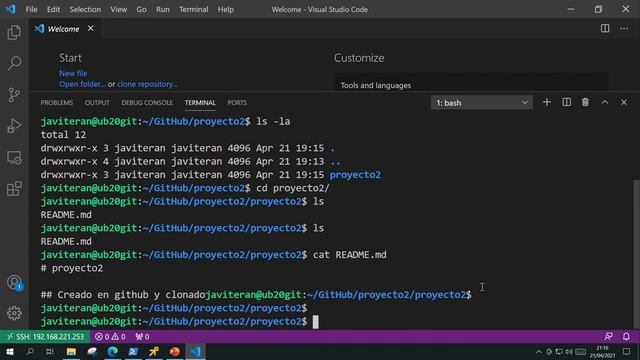Create a new terminal with plus icon
The image size is (640, 360).
(x=547, y=102)
